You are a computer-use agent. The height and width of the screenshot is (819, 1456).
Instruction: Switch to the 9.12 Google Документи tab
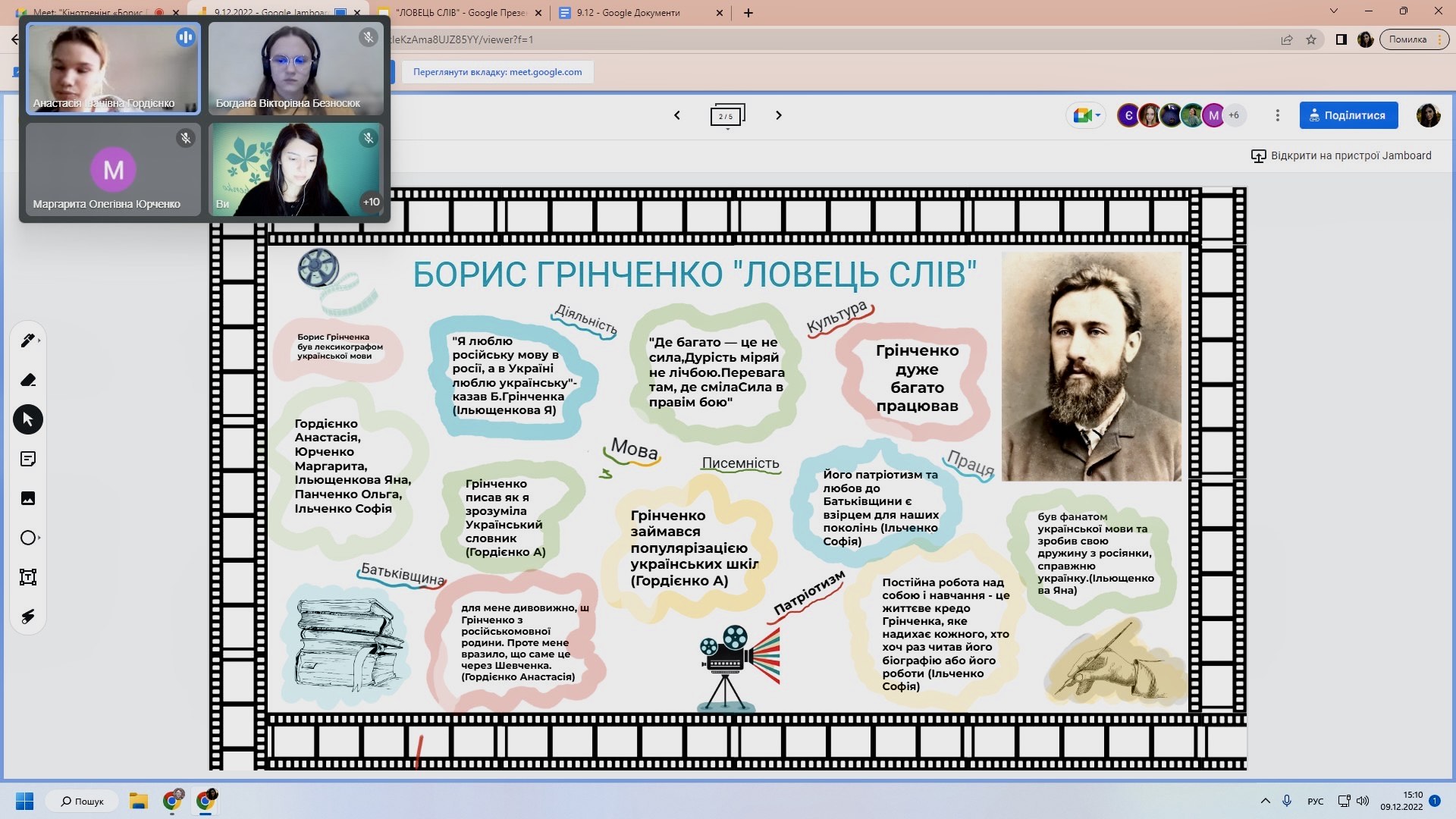[x=628, y=12]
